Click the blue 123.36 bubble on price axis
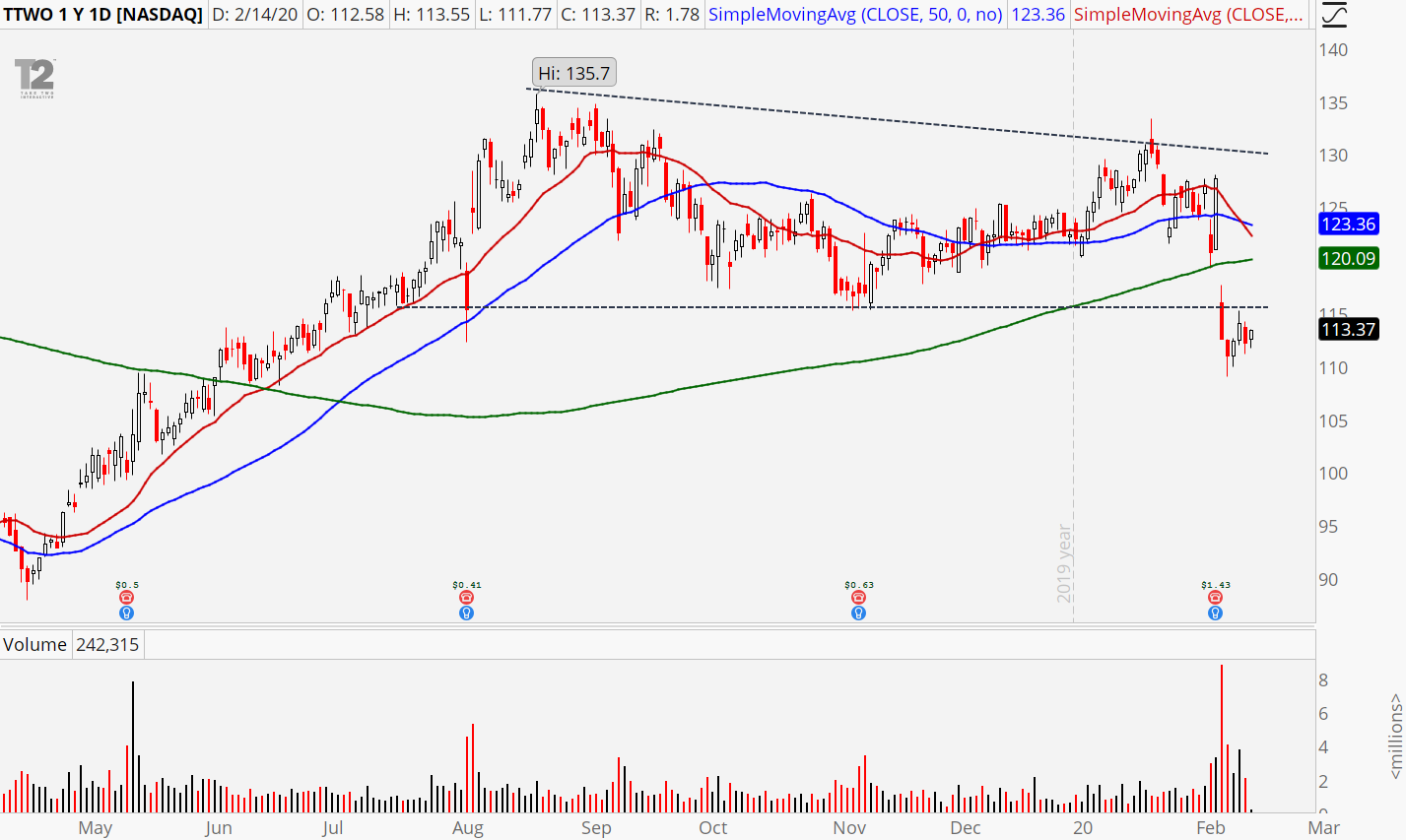1406x840 pixels. point(1348,224)
